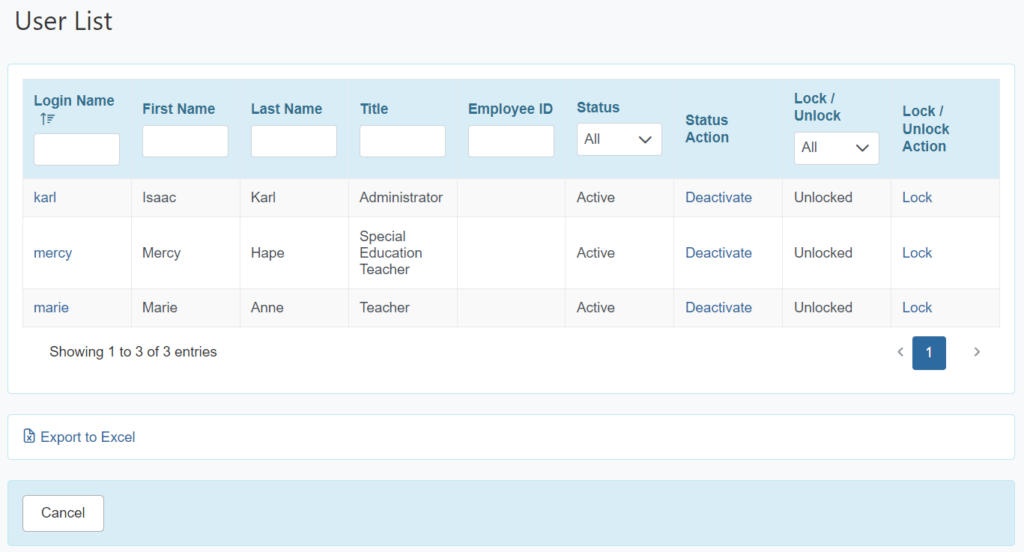
Task: Go to next page arrow
Action: tap(977, 352)
